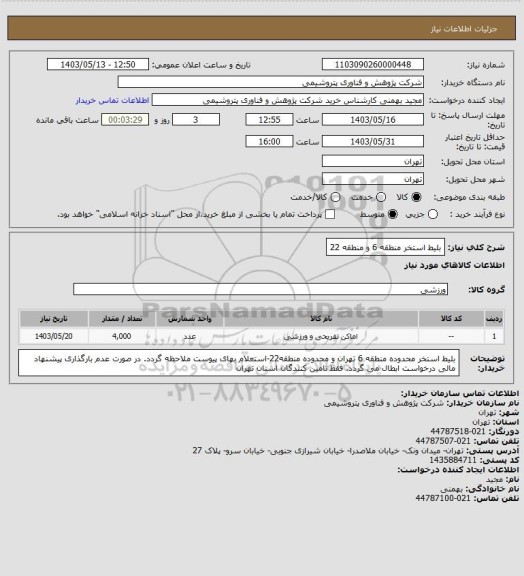524x576 pixels.
Task: Click the need date cell 1403/05/20
Action: pyautogui.click(x=54, y=336)
